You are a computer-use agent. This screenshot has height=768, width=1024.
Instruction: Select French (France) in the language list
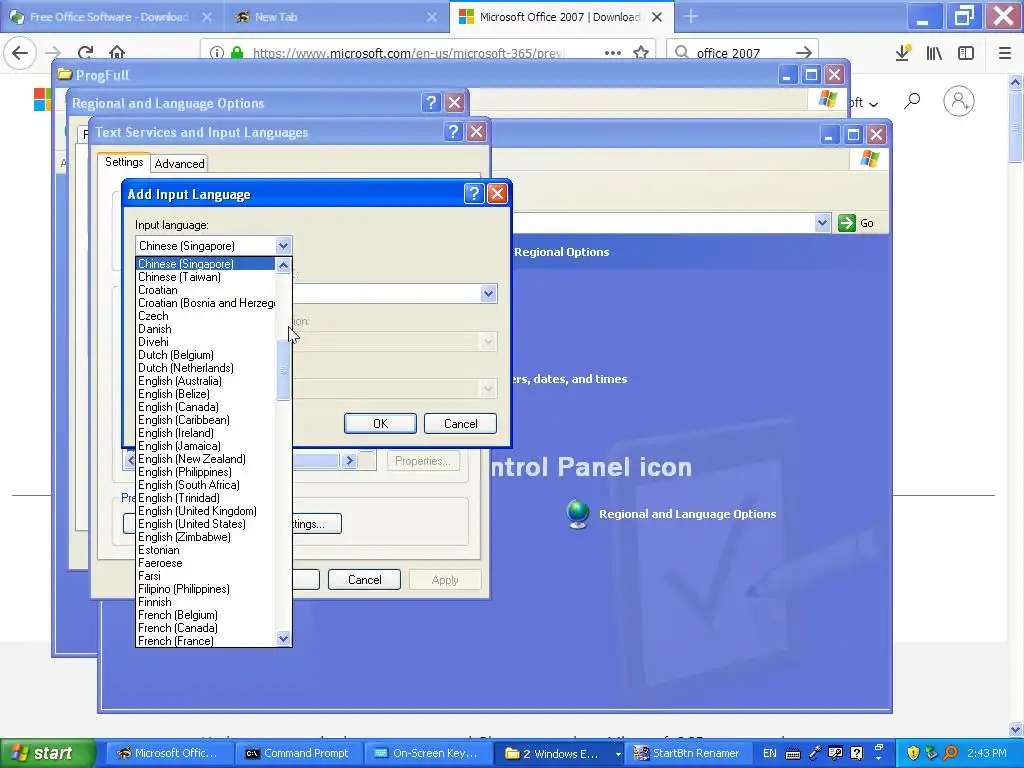(x=206, y=641)
